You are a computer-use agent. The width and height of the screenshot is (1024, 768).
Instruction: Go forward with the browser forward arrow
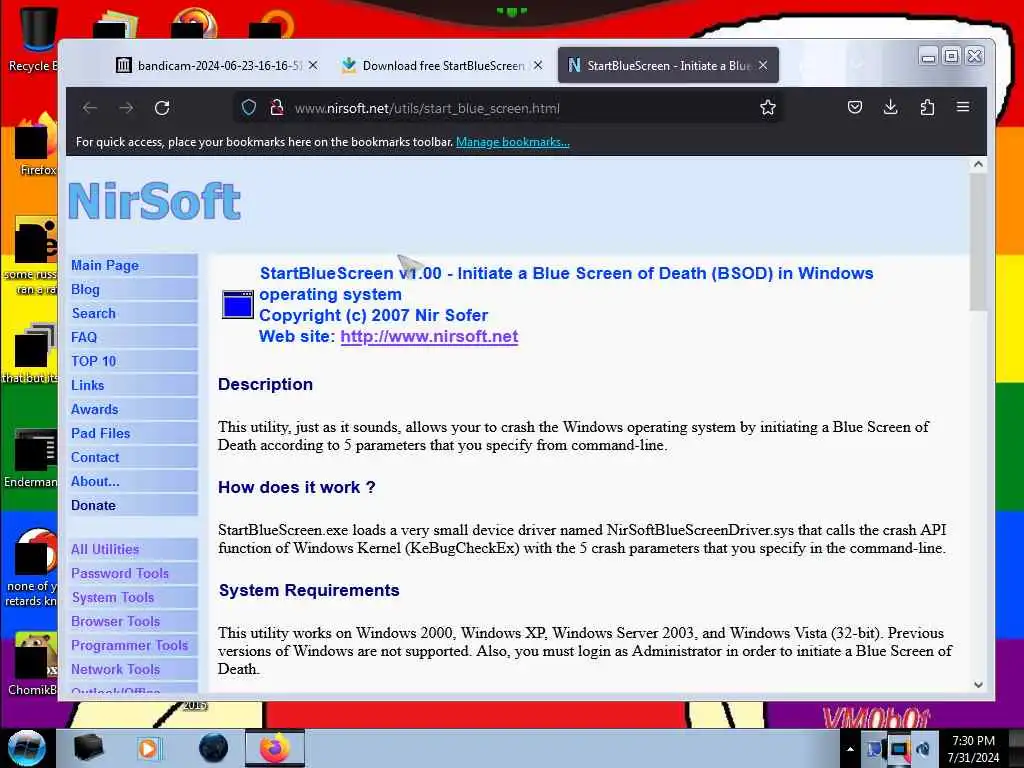point(126,108)
